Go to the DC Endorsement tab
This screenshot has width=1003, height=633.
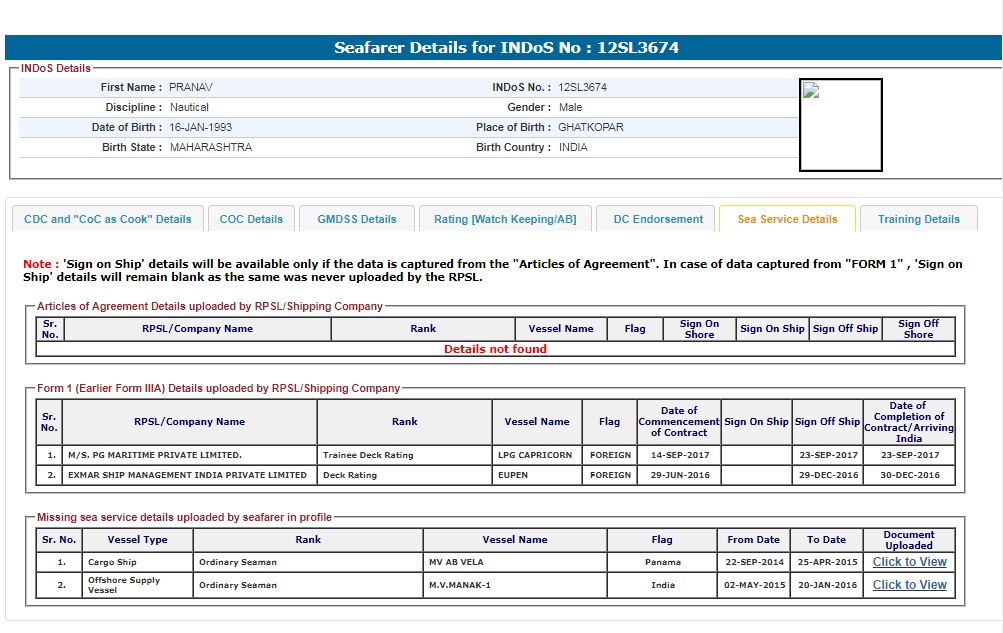click(x=658, y=219)
